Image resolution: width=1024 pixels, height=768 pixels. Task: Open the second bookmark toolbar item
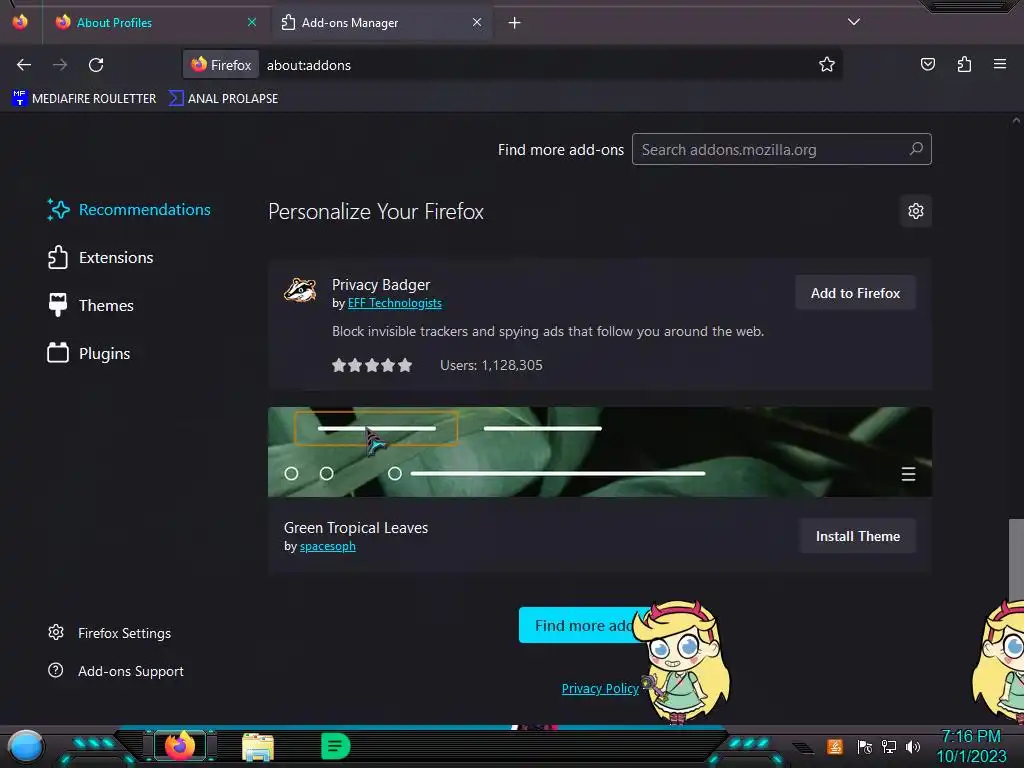[x=223, y=99]
